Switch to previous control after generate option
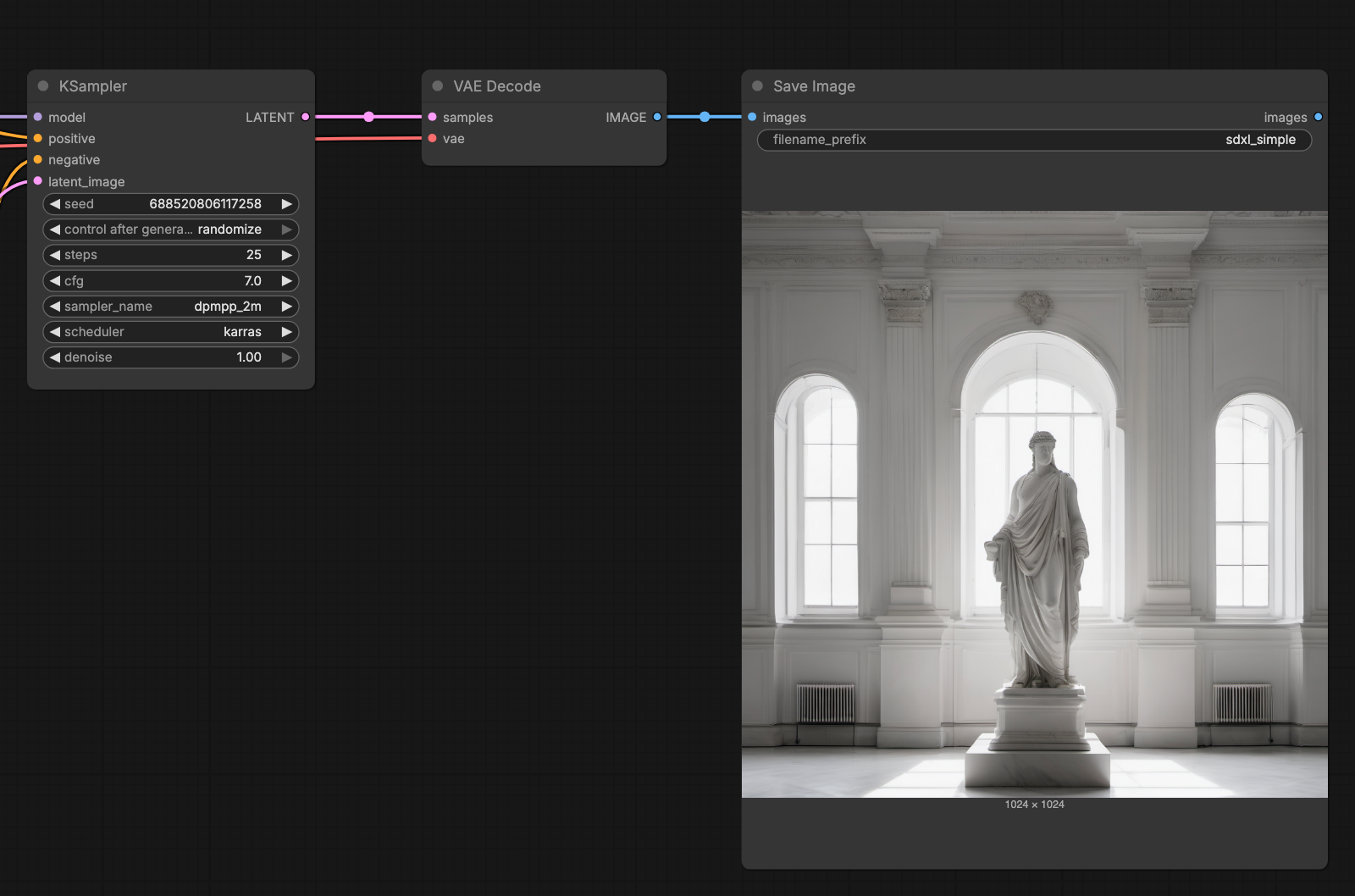Screen dimensions: 1355x896 click(55, 230)
